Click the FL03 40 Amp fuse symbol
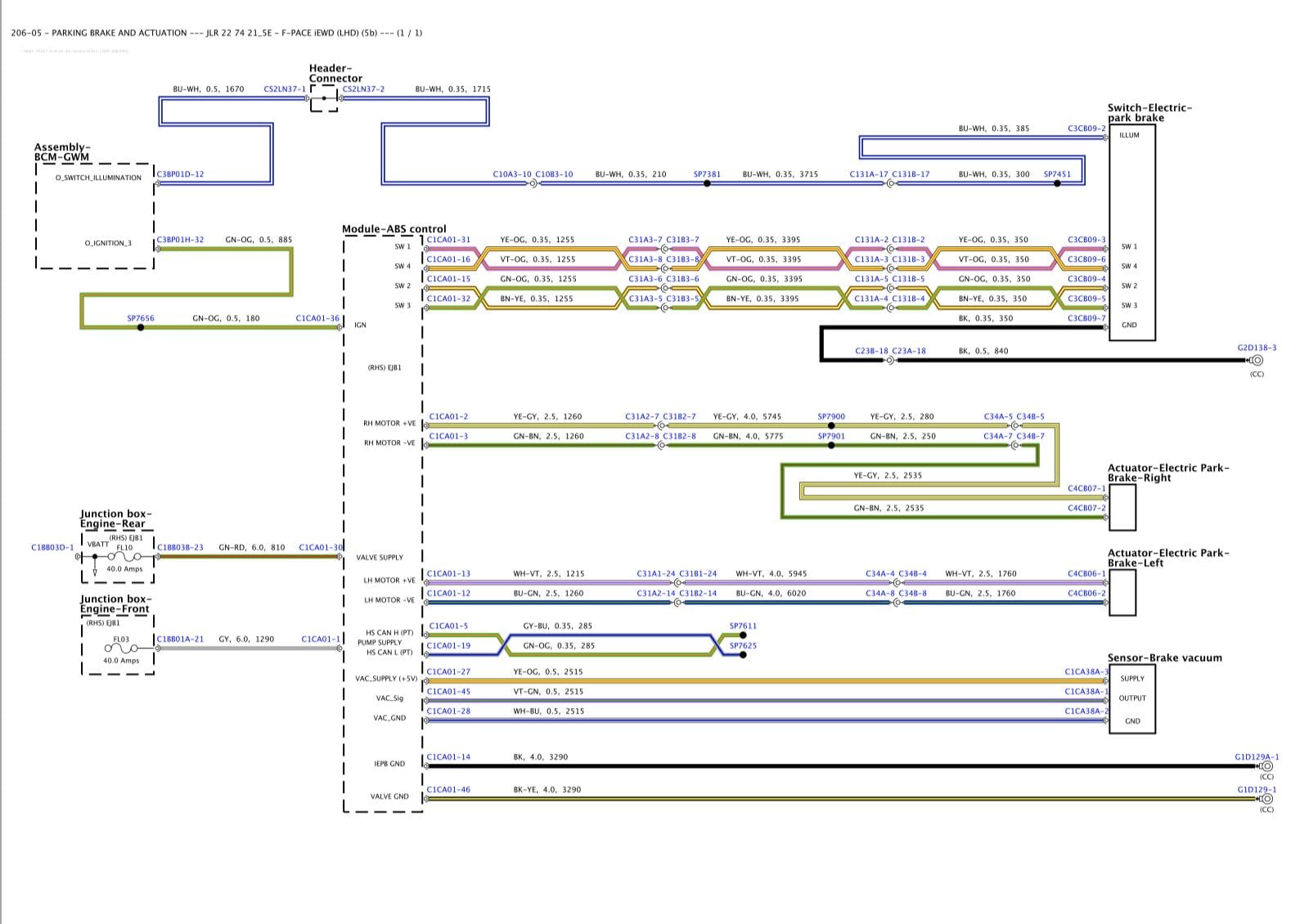Viewport: 1309px width, 924px height. (x=121, y=648)
